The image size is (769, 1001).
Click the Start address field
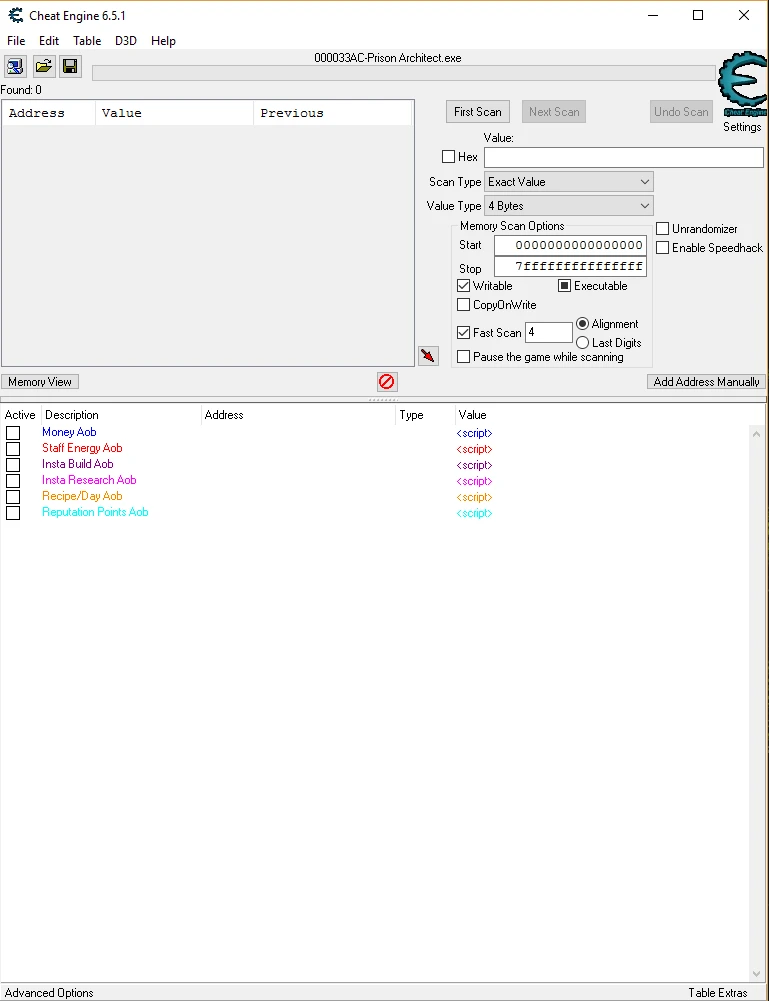571,245
